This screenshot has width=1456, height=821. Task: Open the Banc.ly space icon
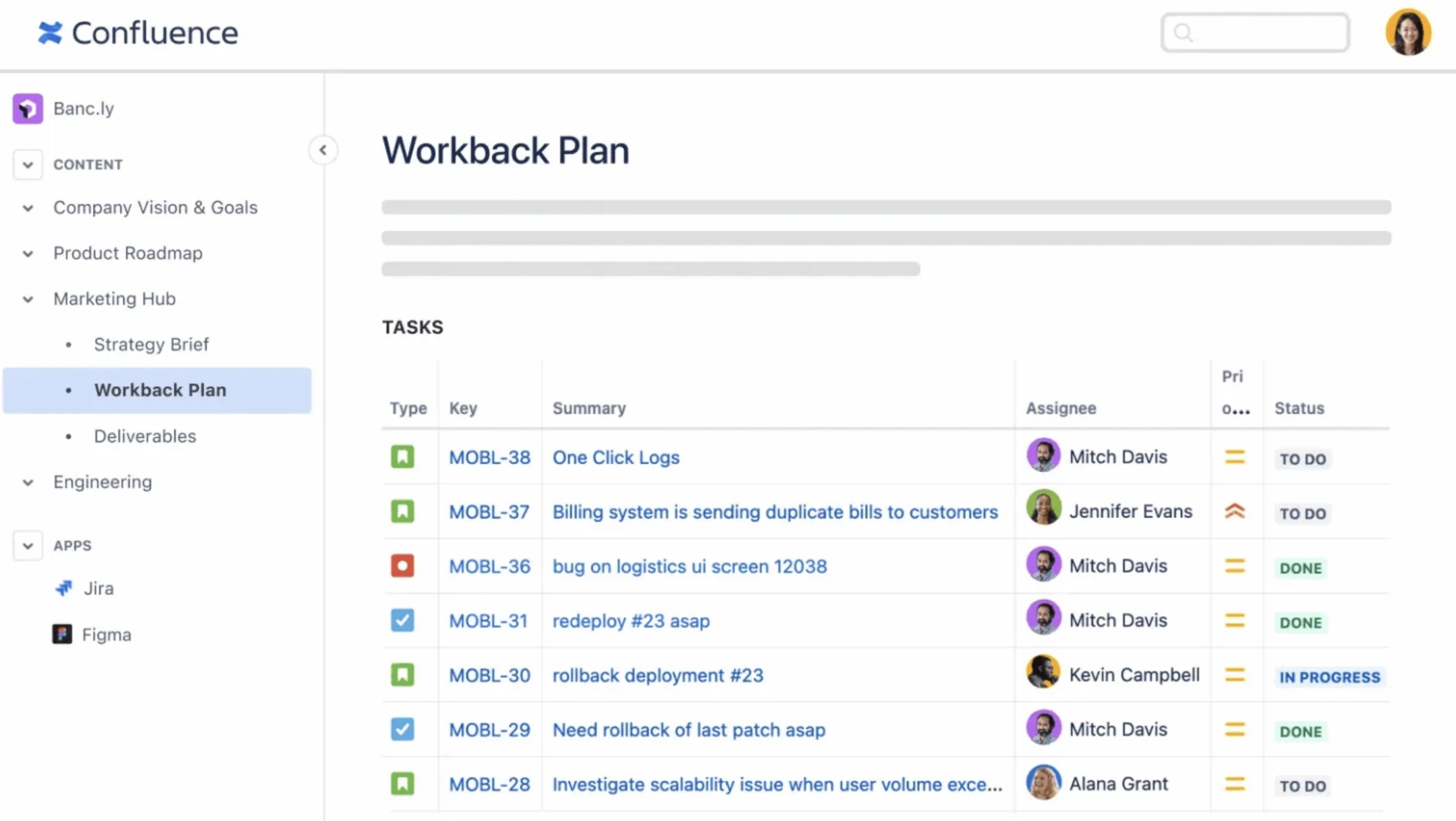pos(28,109)
